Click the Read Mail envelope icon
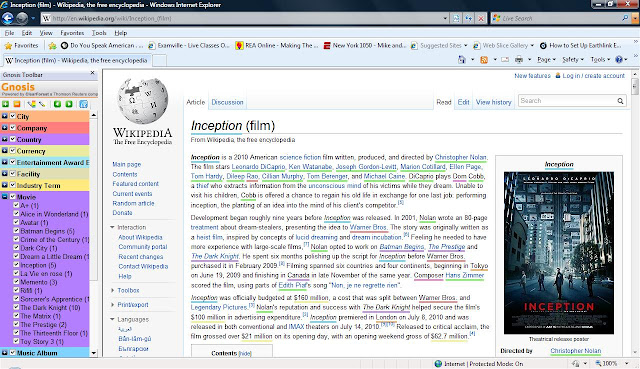 505,60
